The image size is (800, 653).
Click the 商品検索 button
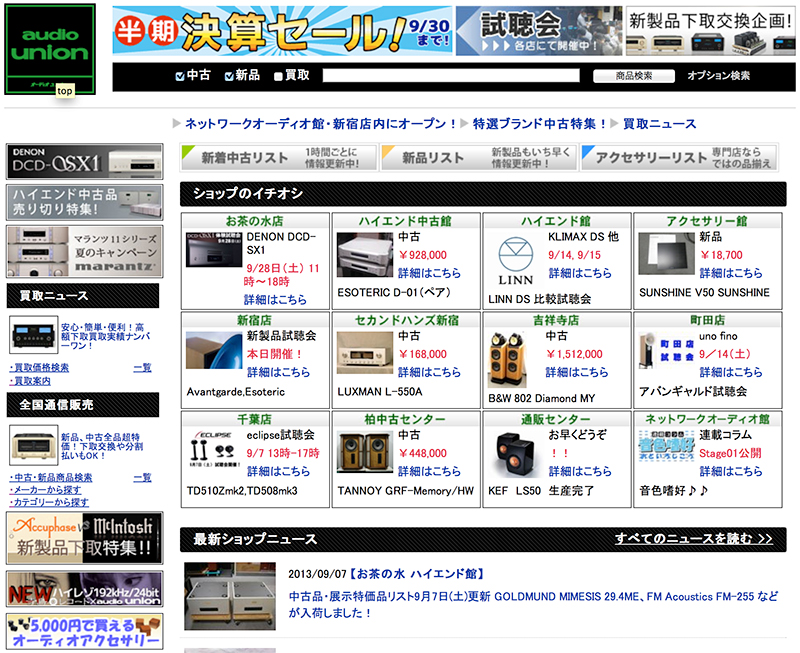click(x=634, y=76)
